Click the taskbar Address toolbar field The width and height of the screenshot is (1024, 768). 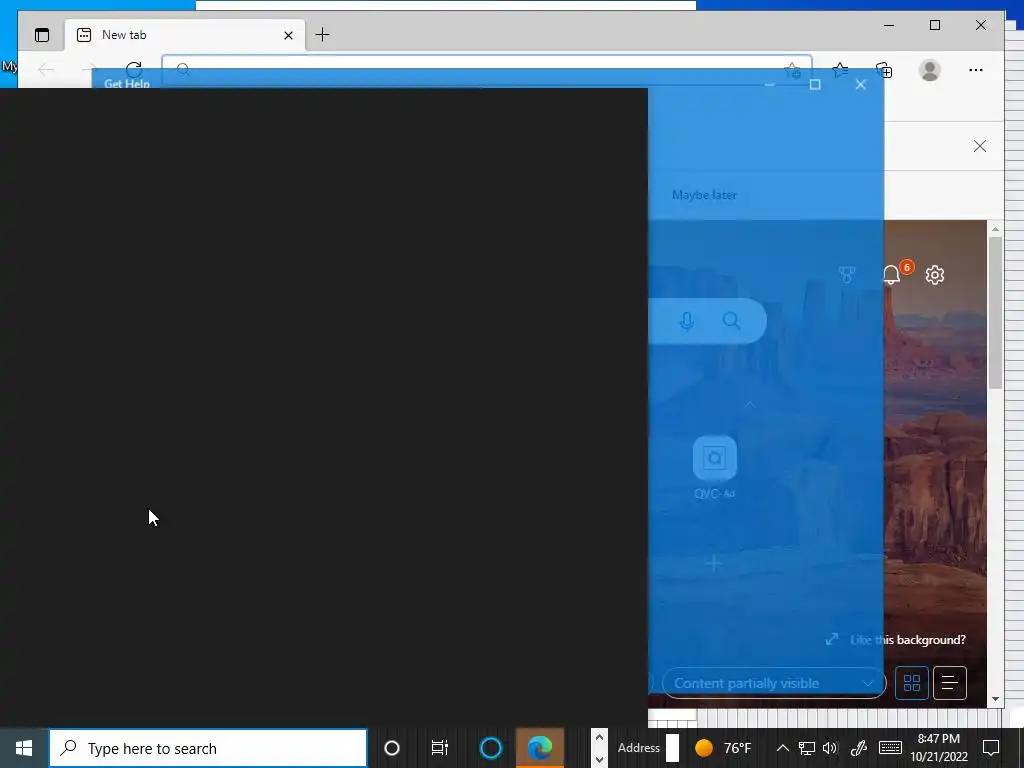point(672,748)
